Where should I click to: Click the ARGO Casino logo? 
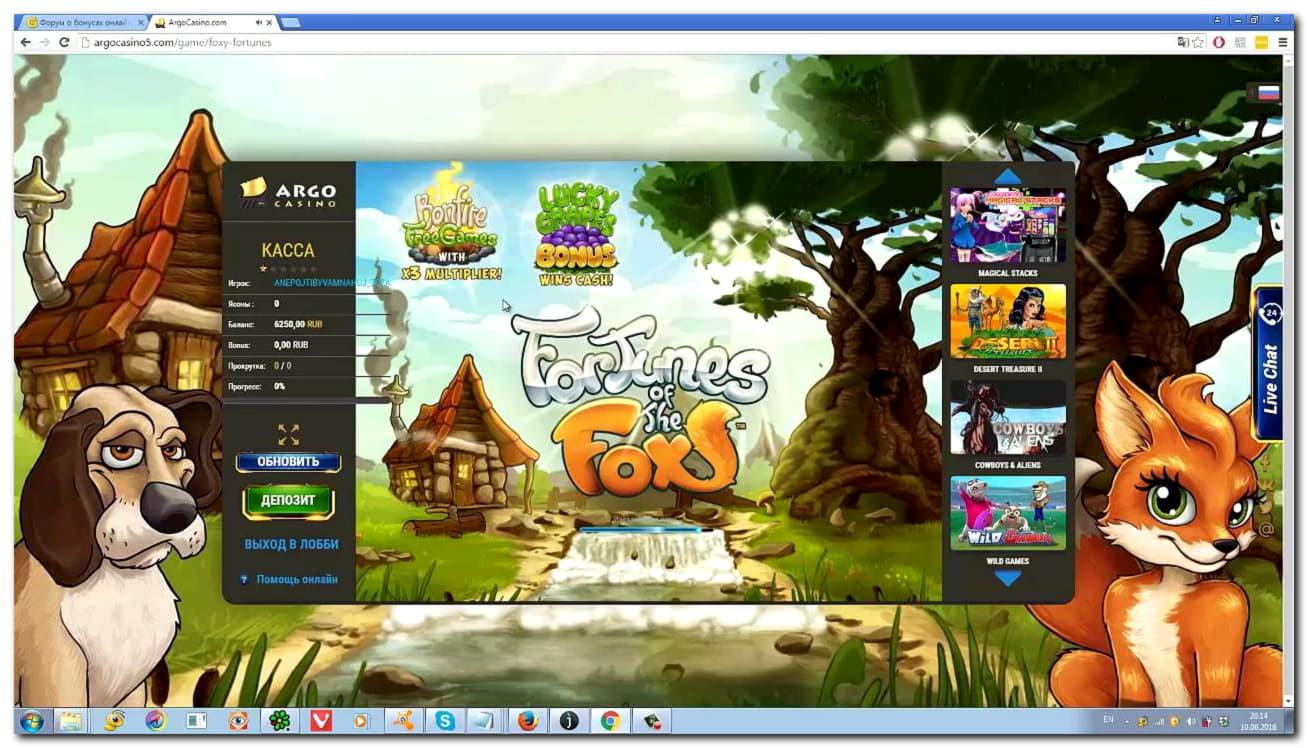(x=288, y=190)
